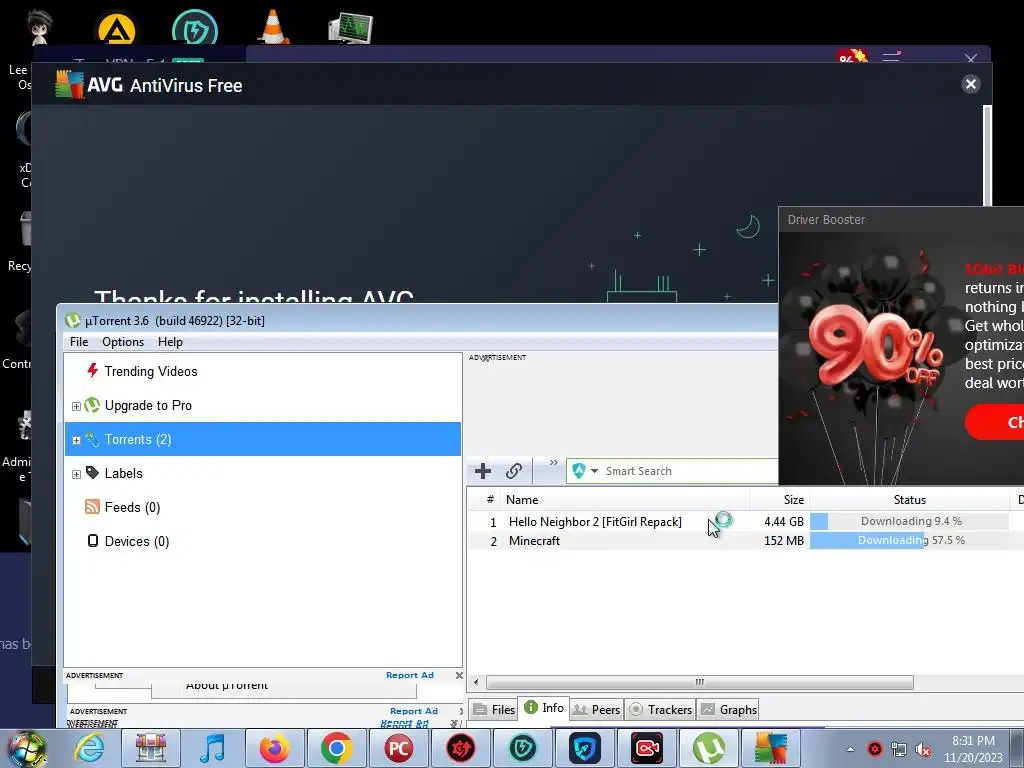Switch to the Files tab
Image resolution: width=1024 pixels, height=768 pixels.
494,709
